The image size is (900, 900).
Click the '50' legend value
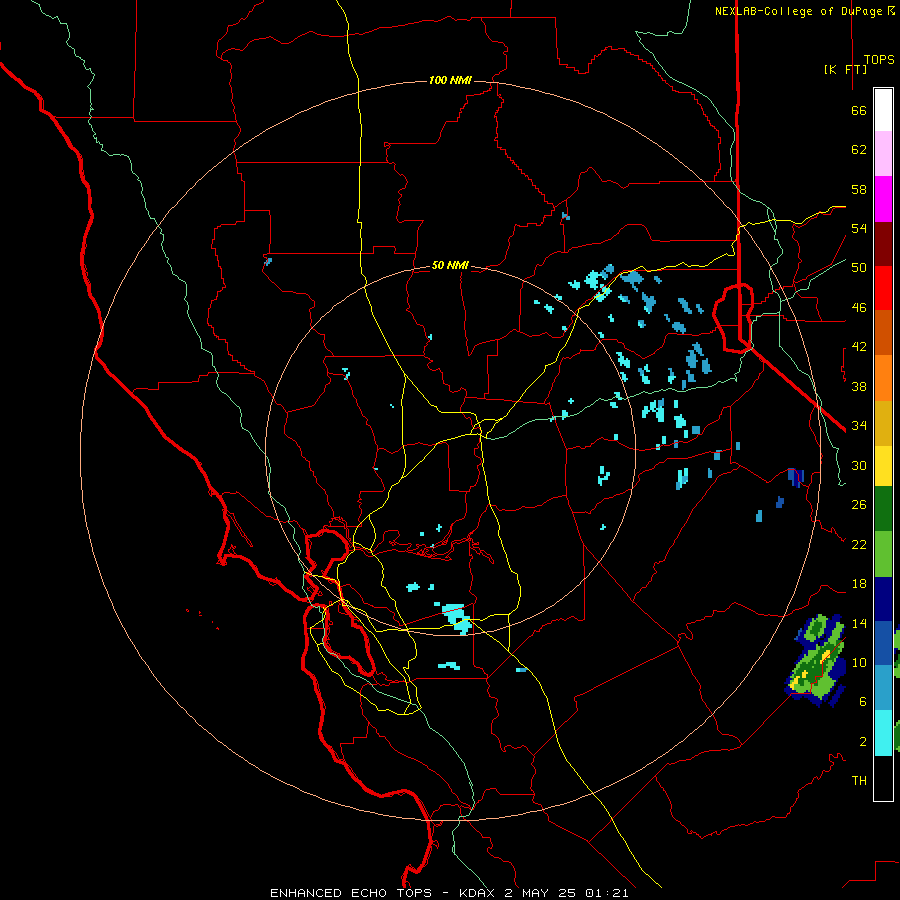click(859, 268)
